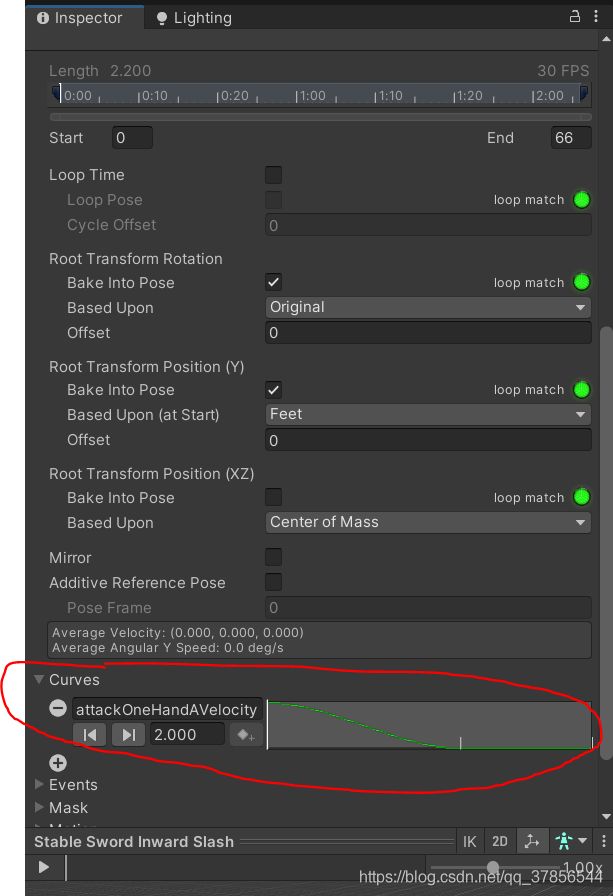Toggle the Inspector lock icon
613x896 pixels.
coord(575,17)
